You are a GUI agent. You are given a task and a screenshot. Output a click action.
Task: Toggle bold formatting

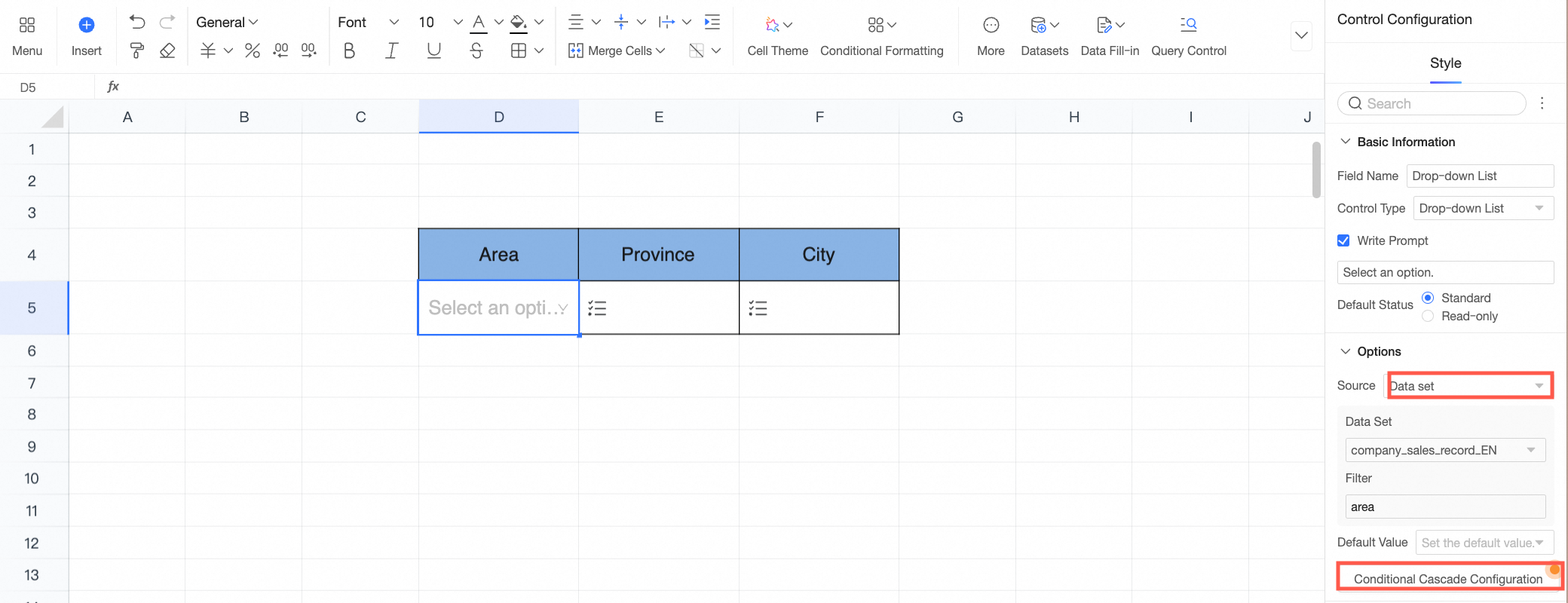(349, 51)
